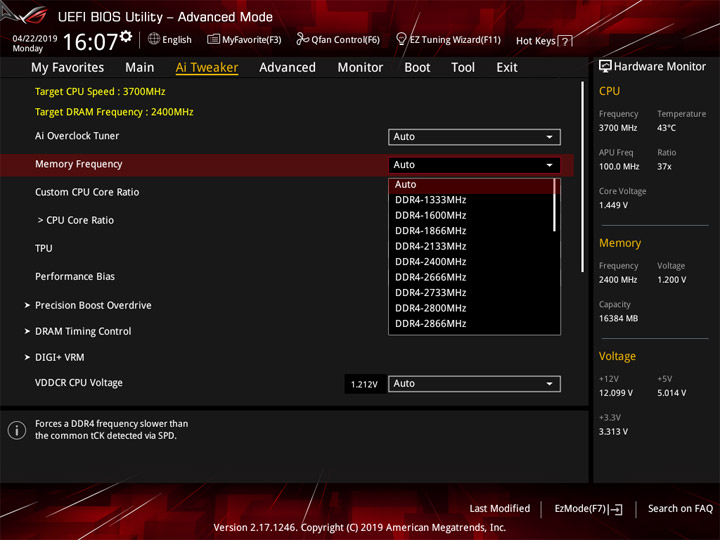This screenshot has height=540, width=720.
Task: Click Target DRAM Frequency : 2400MHz text
Action: tap(114, 112)
